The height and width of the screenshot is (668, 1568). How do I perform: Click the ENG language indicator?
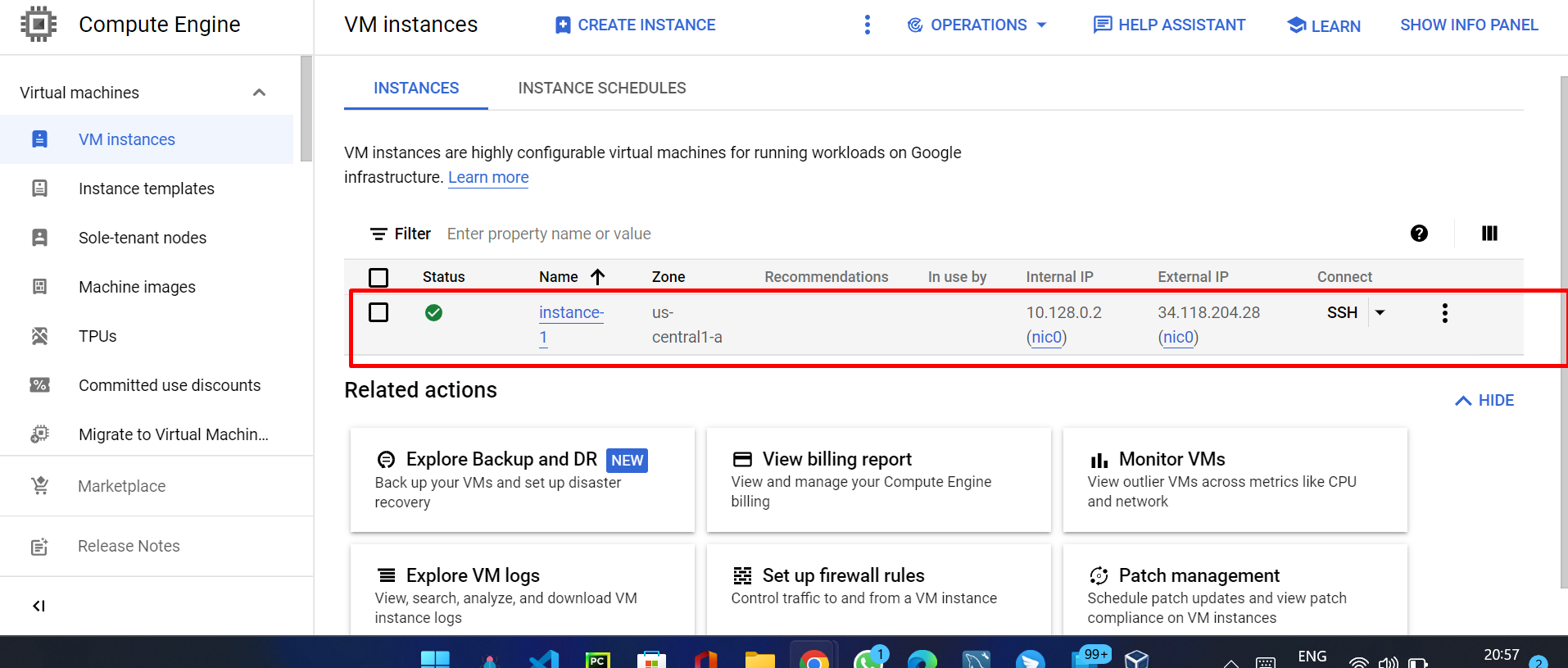[1312, 657]
